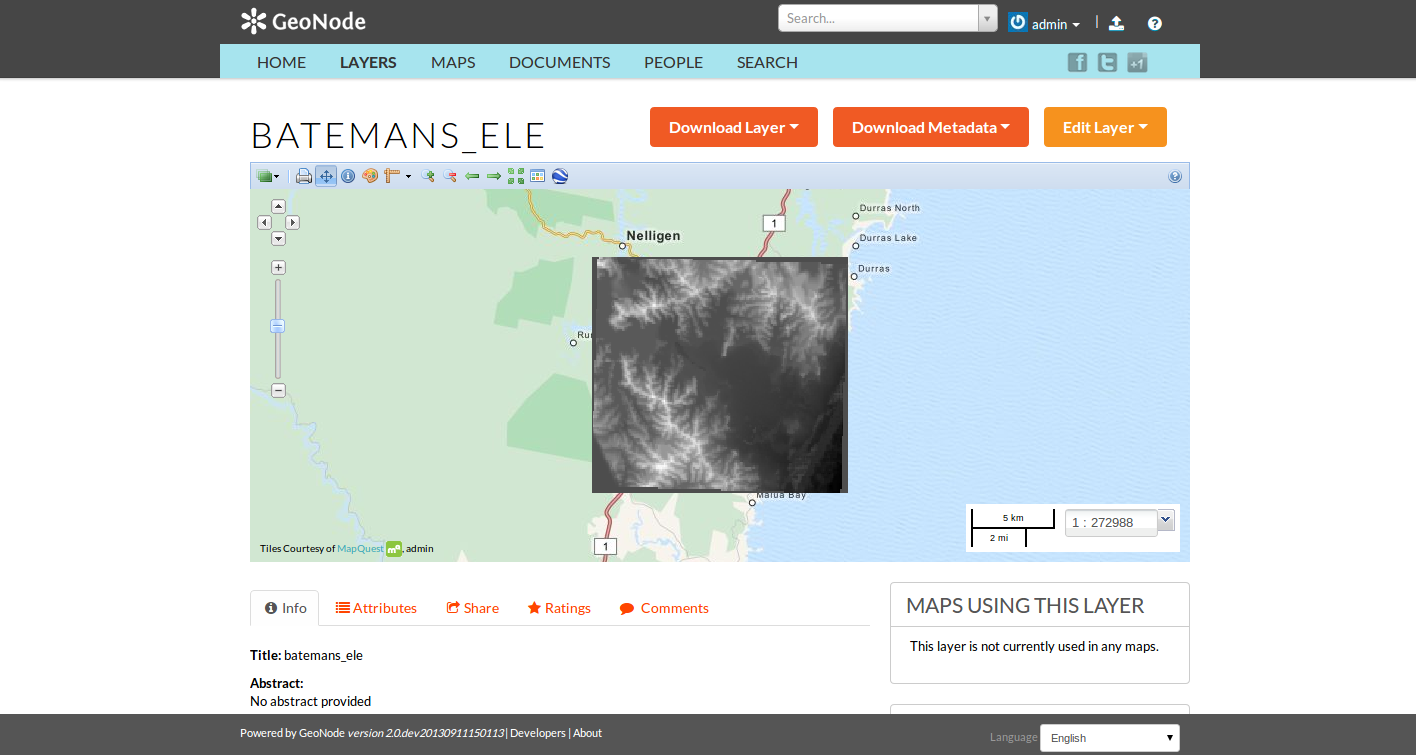Select the Info tab

pyautogui.click(x=285, y=608)
